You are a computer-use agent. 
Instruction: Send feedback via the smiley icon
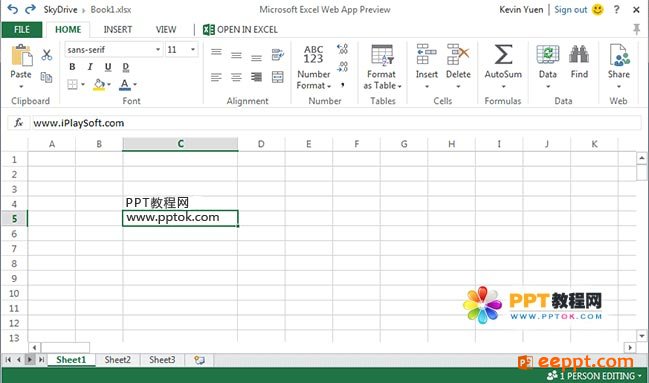[598, 10]
